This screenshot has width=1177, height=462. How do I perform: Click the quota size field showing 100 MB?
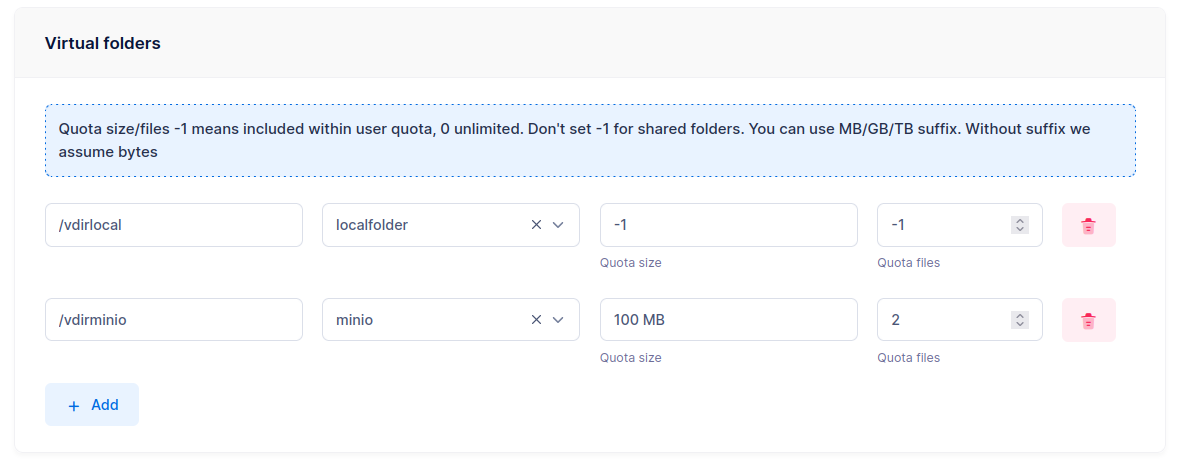[x=728, y=320]
